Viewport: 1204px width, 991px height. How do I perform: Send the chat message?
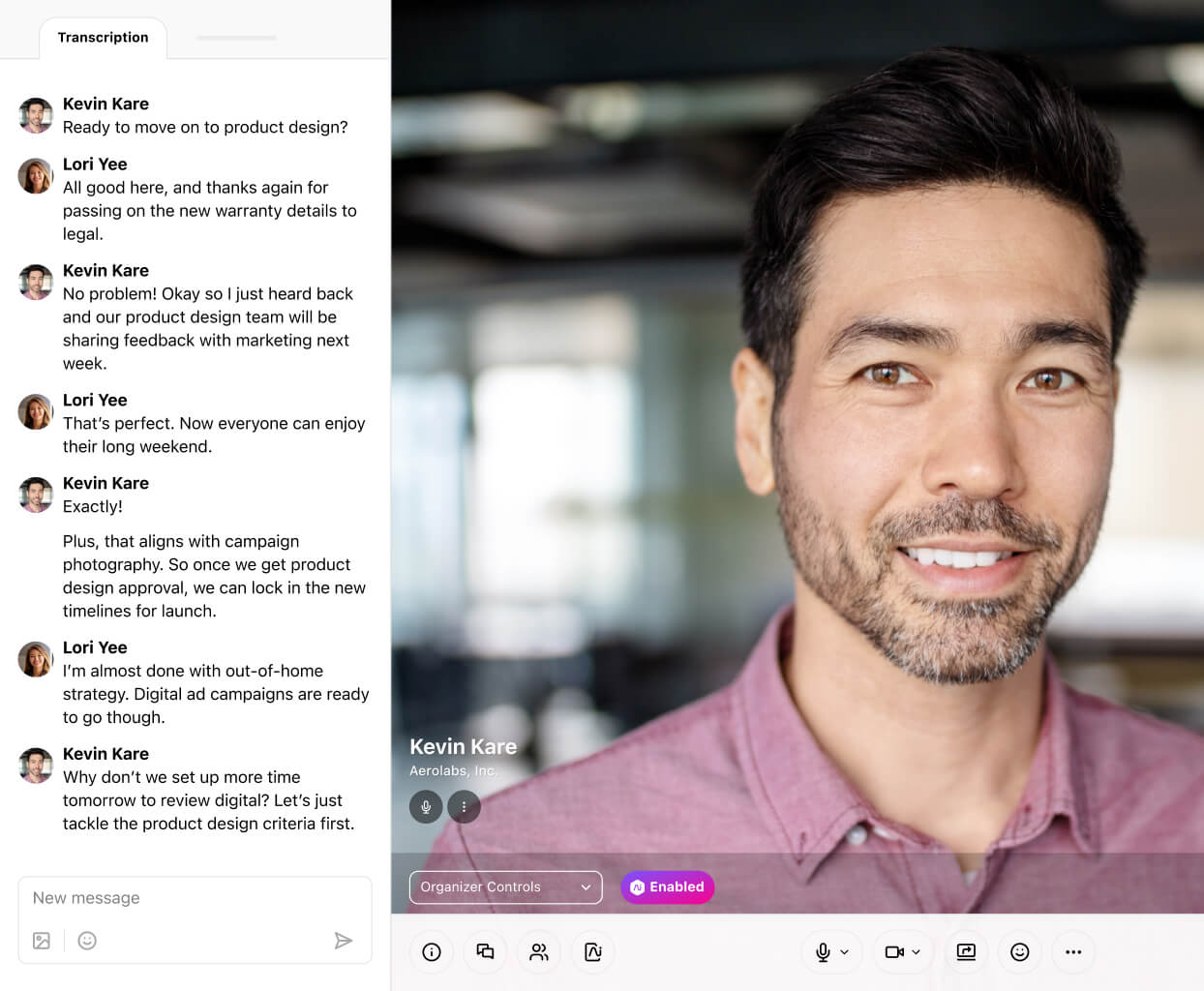[344, 940]
